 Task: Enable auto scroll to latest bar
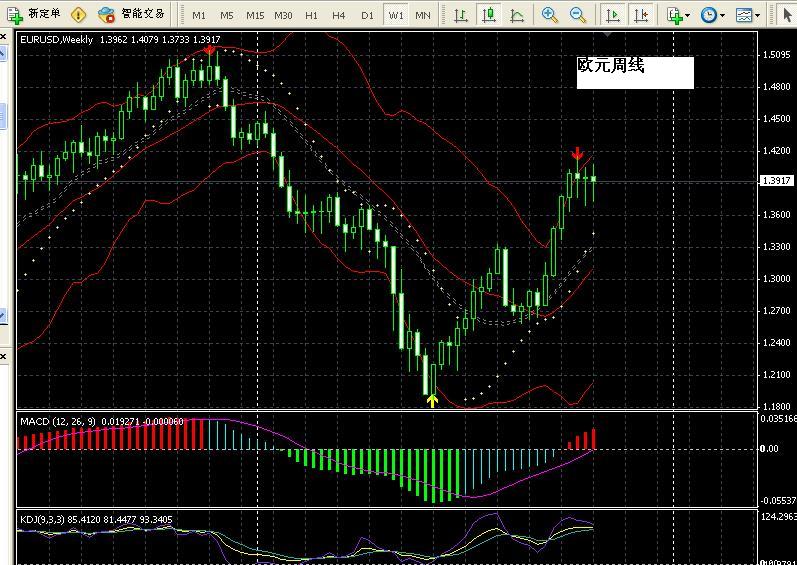[611, 15]
